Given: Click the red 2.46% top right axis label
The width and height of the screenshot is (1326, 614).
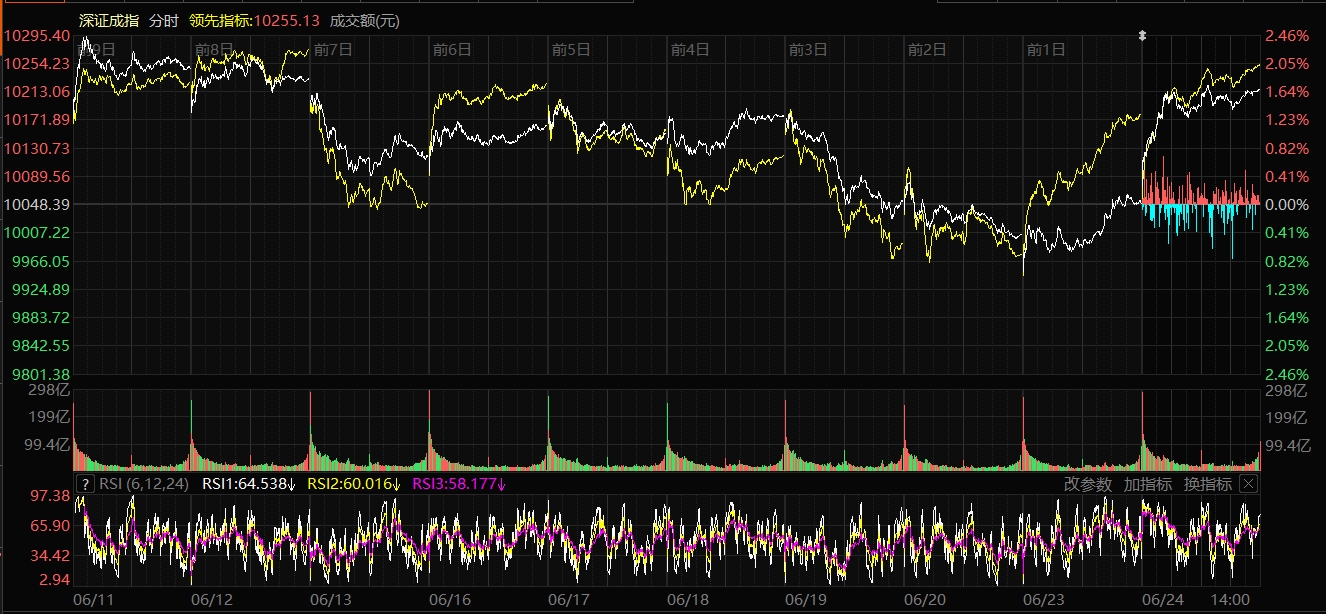Looking at the screenshot, I should click(1287, 35).
